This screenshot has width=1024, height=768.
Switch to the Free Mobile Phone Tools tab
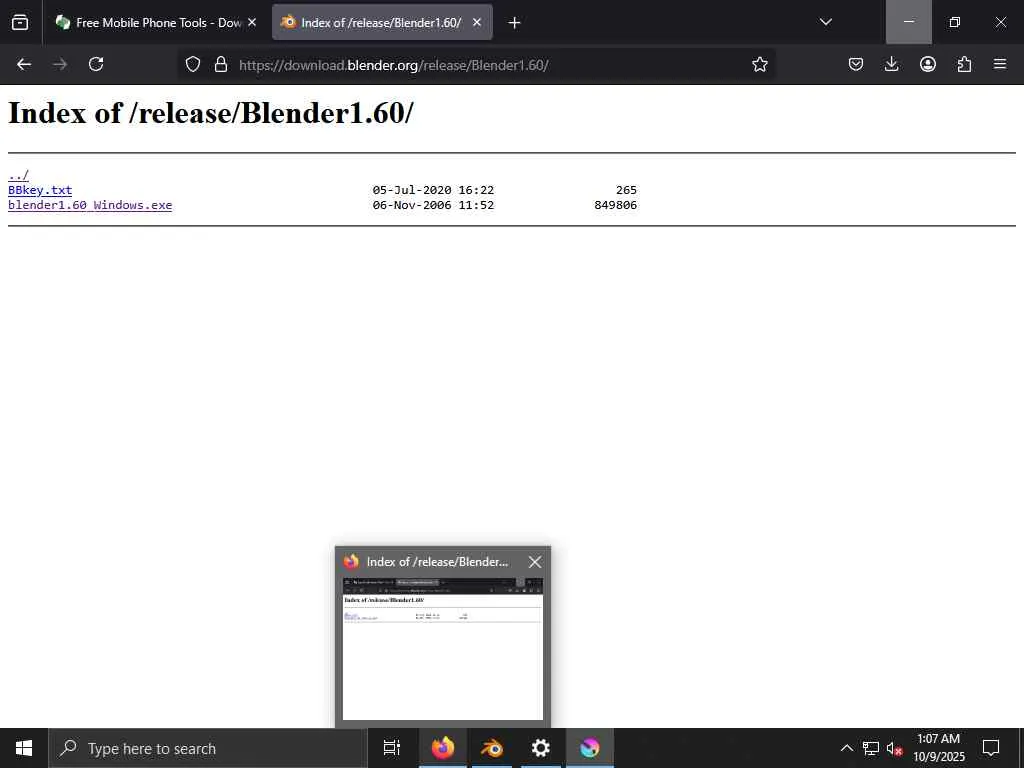(156, 22)
